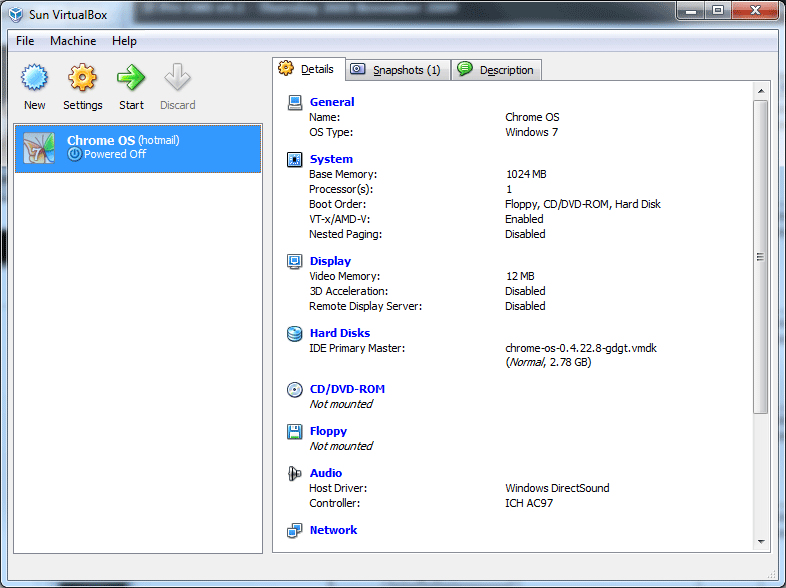Click the Powered Off status icon
The image size is (786, 588).
pos(75,154)
